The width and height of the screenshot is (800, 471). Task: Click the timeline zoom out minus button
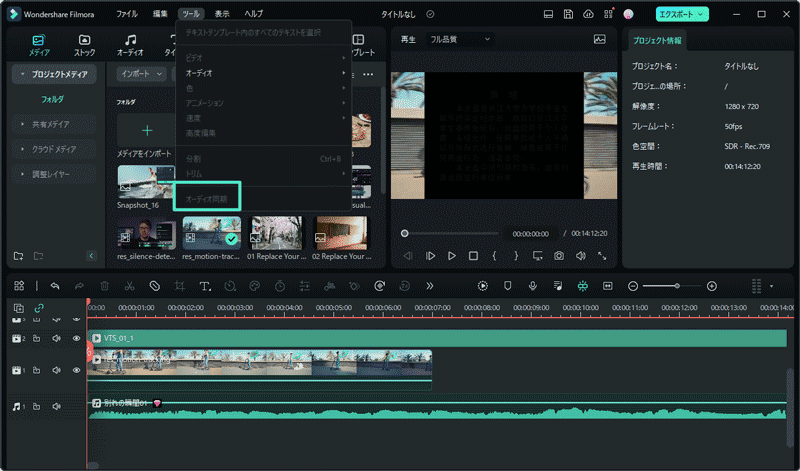pyautogui.click(x=633, y=286)
